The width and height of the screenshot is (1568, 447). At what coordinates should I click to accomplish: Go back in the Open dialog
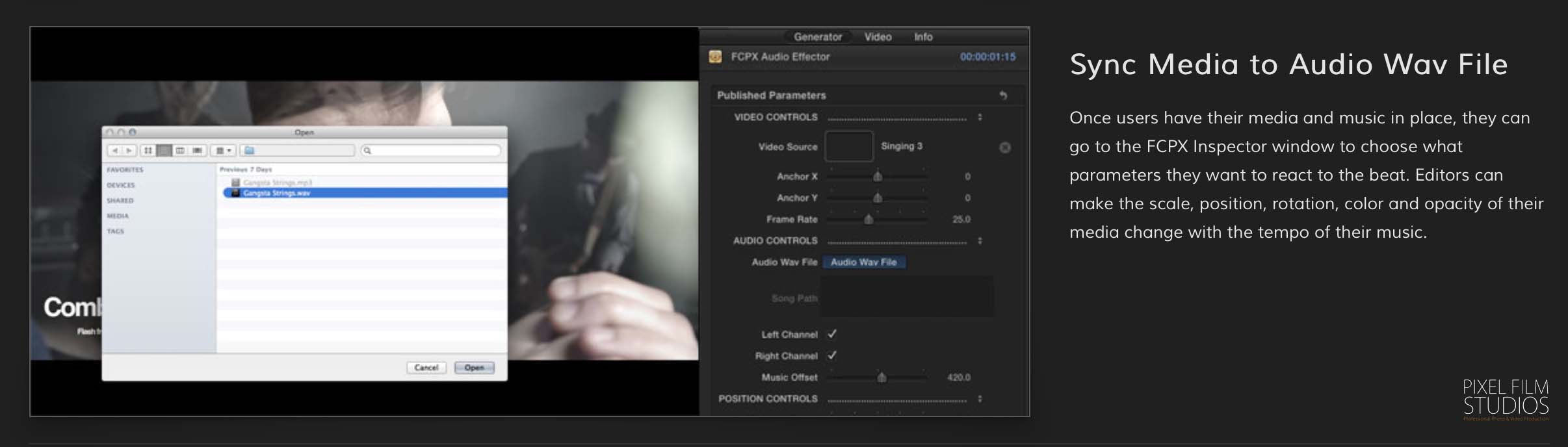pos(115,151)
